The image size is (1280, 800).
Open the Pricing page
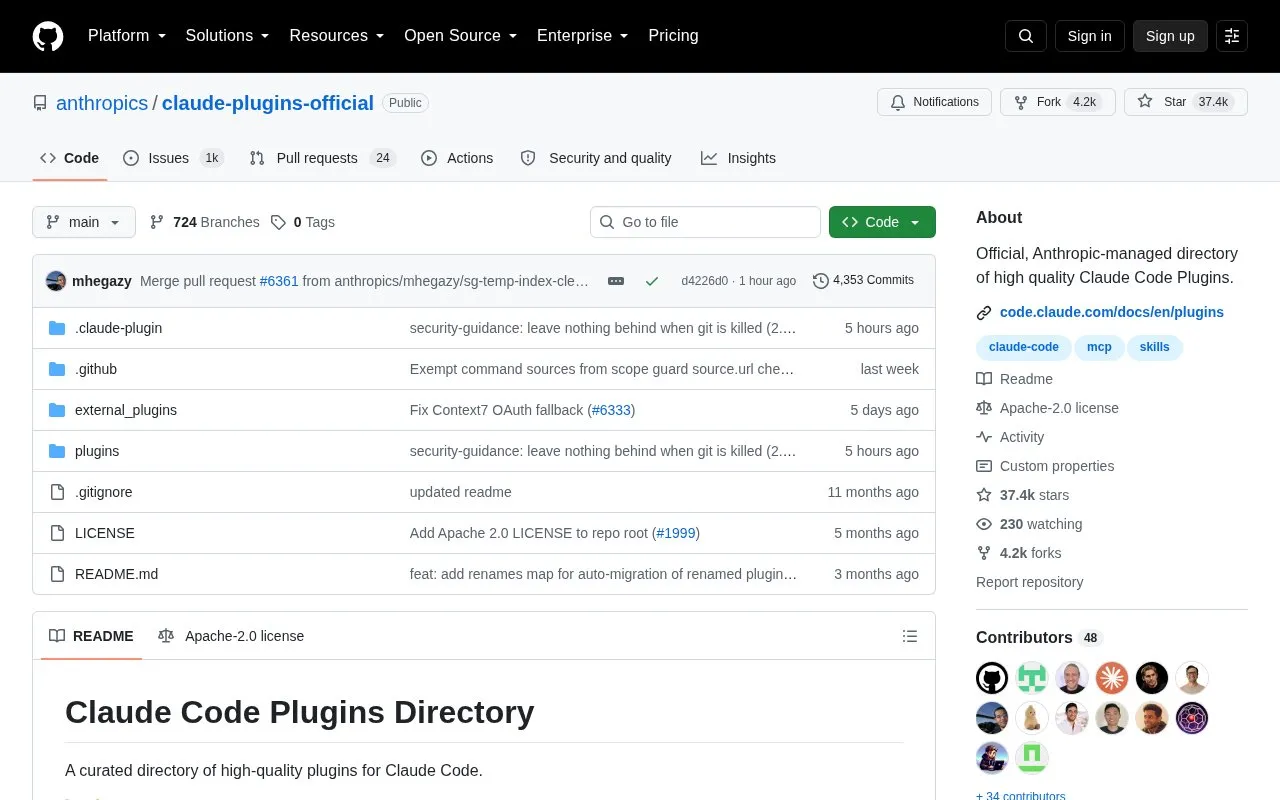673,36
